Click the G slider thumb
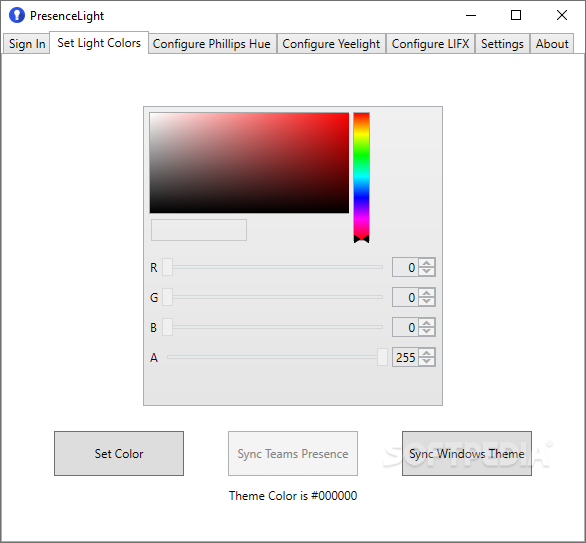Screen dimensions: 586x543 click(167, 297)
